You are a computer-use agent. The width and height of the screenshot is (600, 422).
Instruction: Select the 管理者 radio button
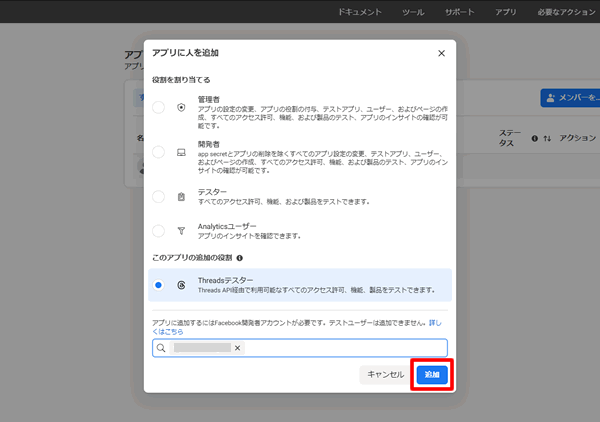coord(159,107)
